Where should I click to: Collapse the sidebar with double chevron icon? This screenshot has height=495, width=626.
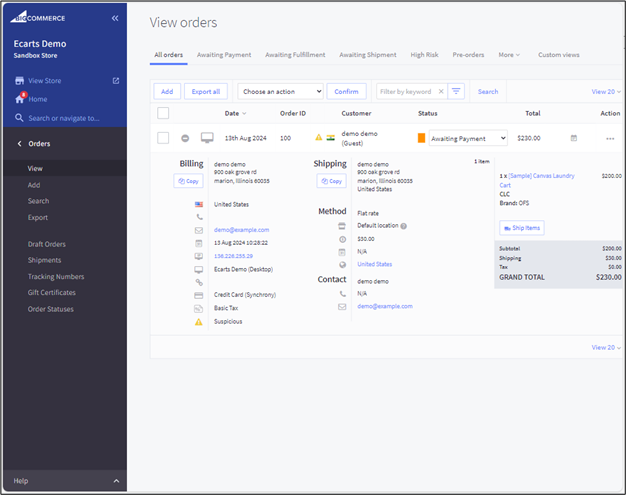[115, 18]
